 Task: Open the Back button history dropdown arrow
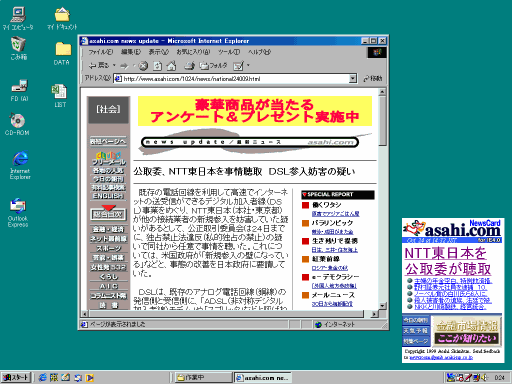114,66
